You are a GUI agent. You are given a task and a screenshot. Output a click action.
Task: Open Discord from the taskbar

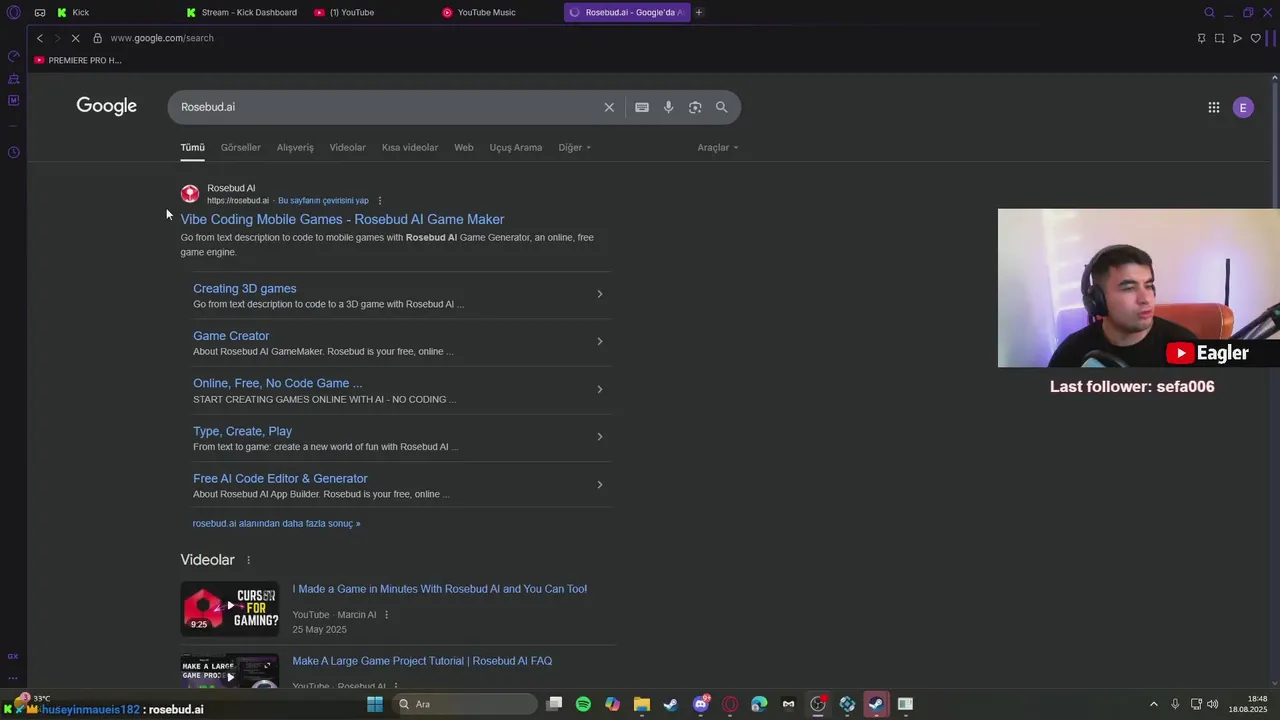tap(700, 704)
